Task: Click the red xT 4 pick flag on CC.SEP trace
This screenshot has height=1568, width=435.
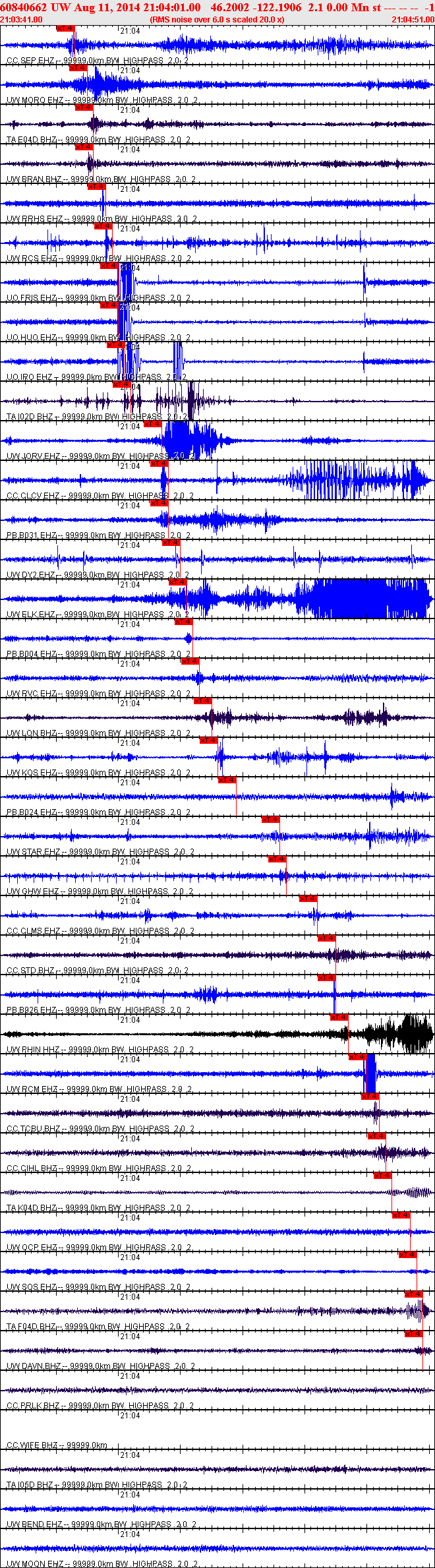Action: tap(66, 28)
